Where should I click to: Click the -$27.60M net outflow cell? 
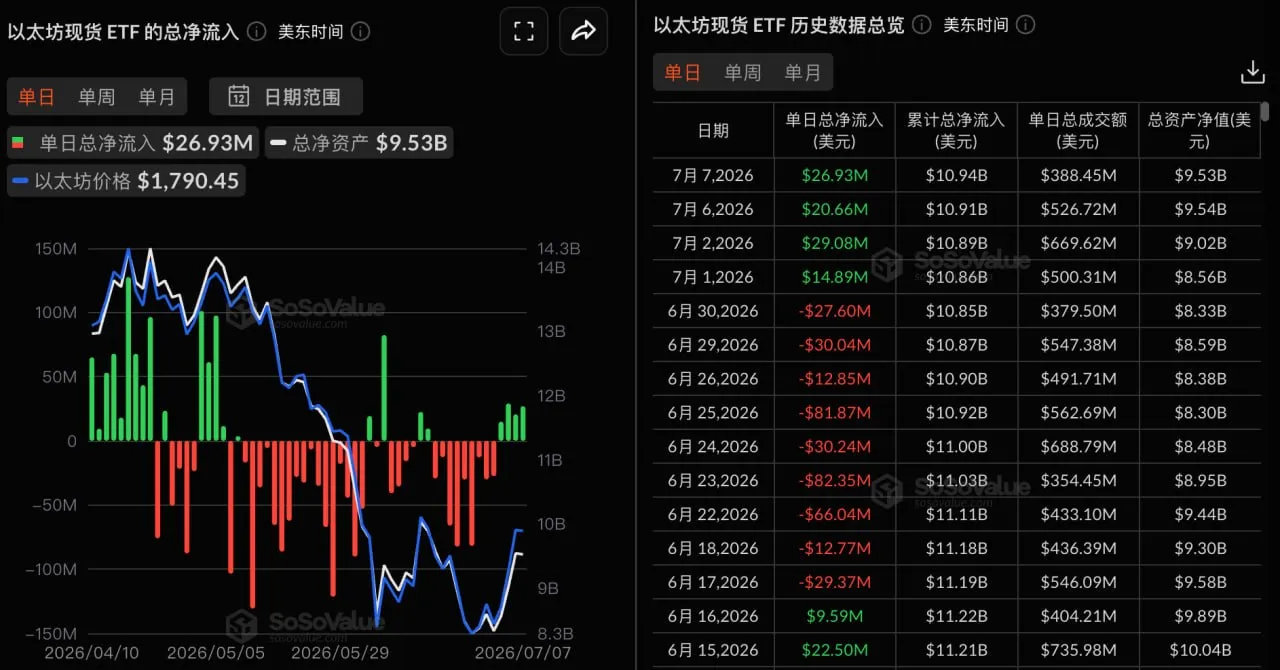(x=834, y=311)
